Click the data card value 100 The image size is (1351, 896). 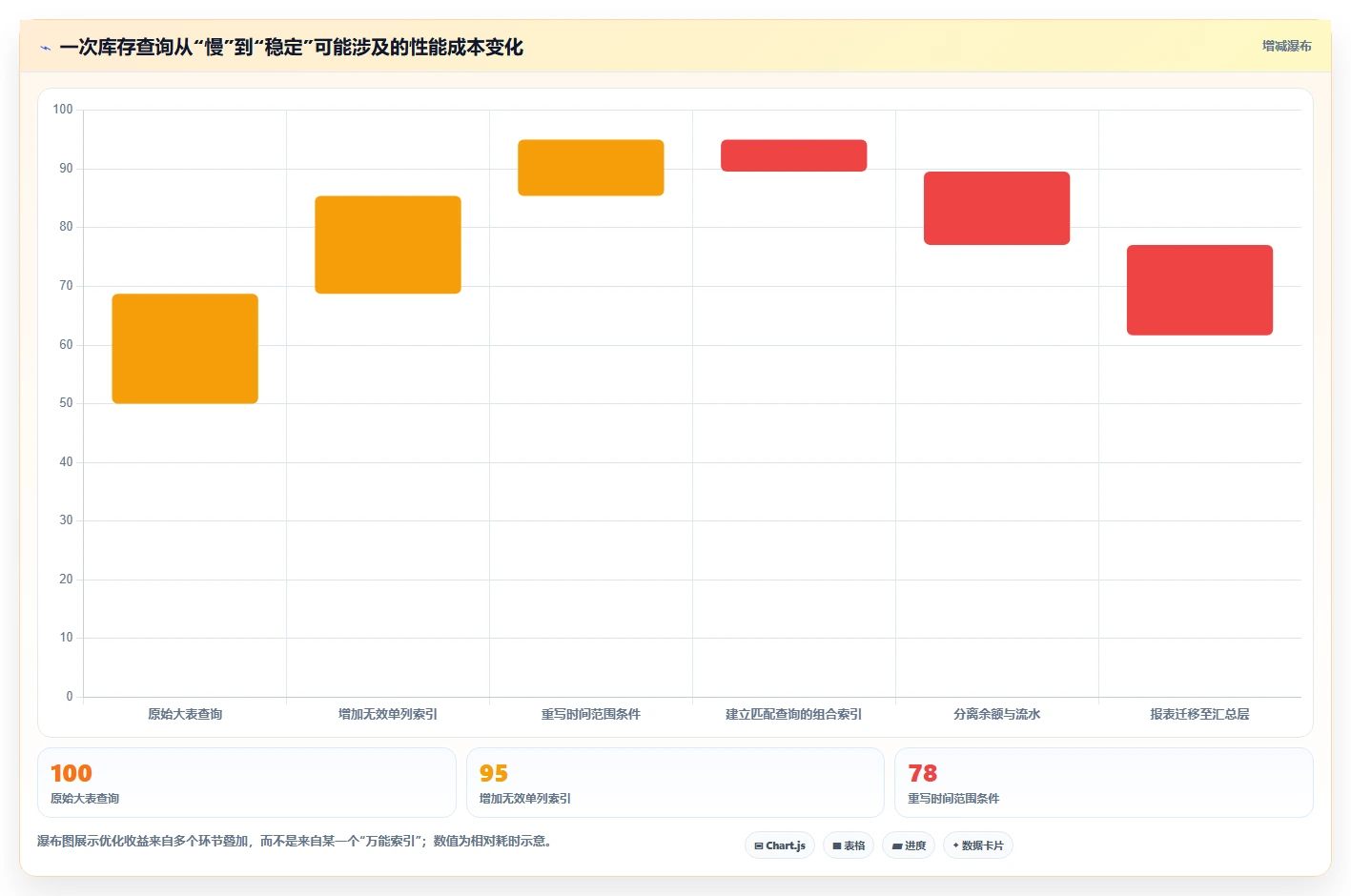click(x=72, y=773)
